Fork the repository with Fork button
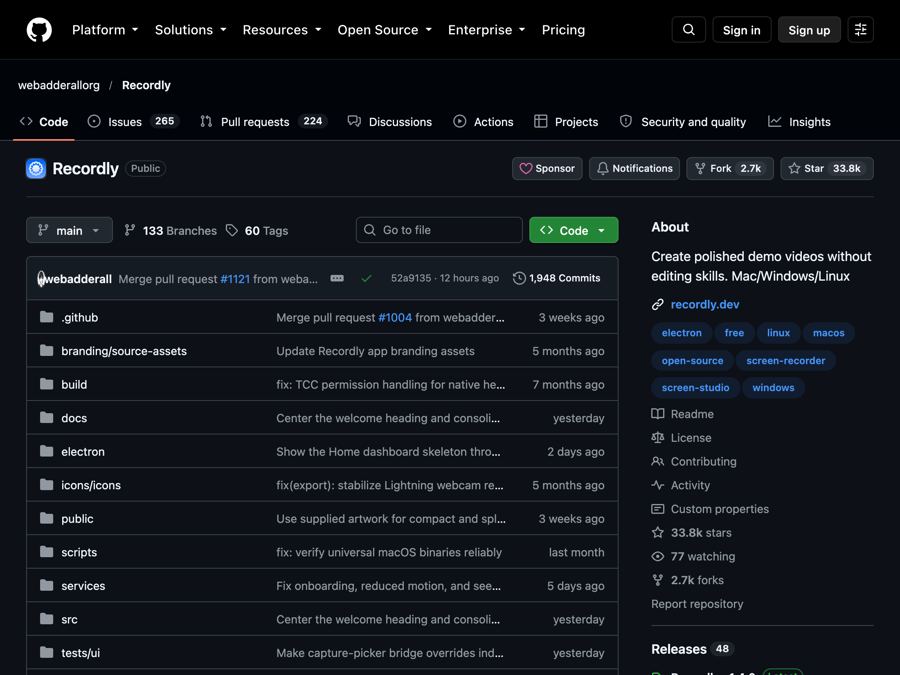 730,169
